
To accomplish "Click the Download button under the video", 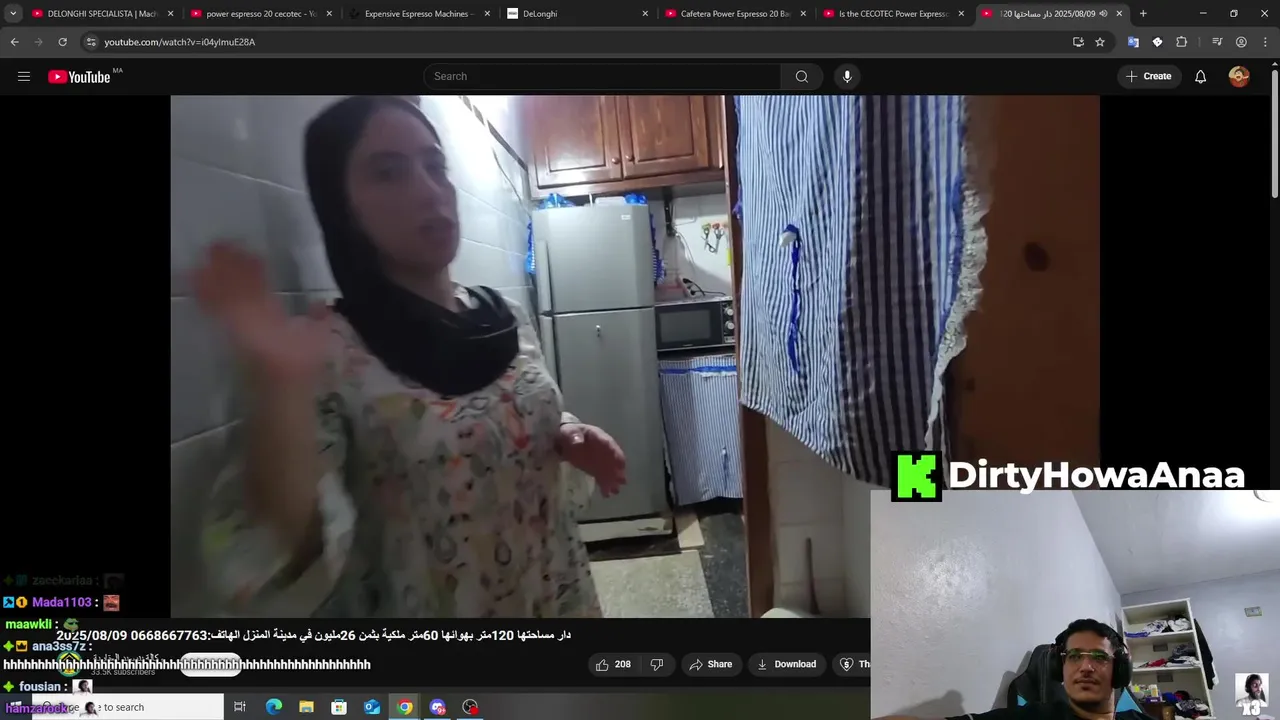I will point(786,664).
